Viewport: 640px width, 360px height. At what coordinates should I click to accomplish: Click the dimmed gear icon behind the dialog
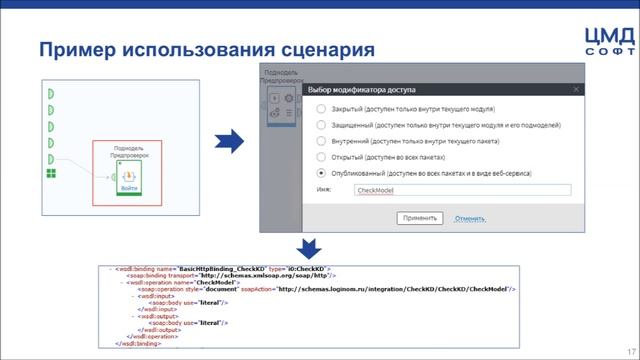click(289, 98)
